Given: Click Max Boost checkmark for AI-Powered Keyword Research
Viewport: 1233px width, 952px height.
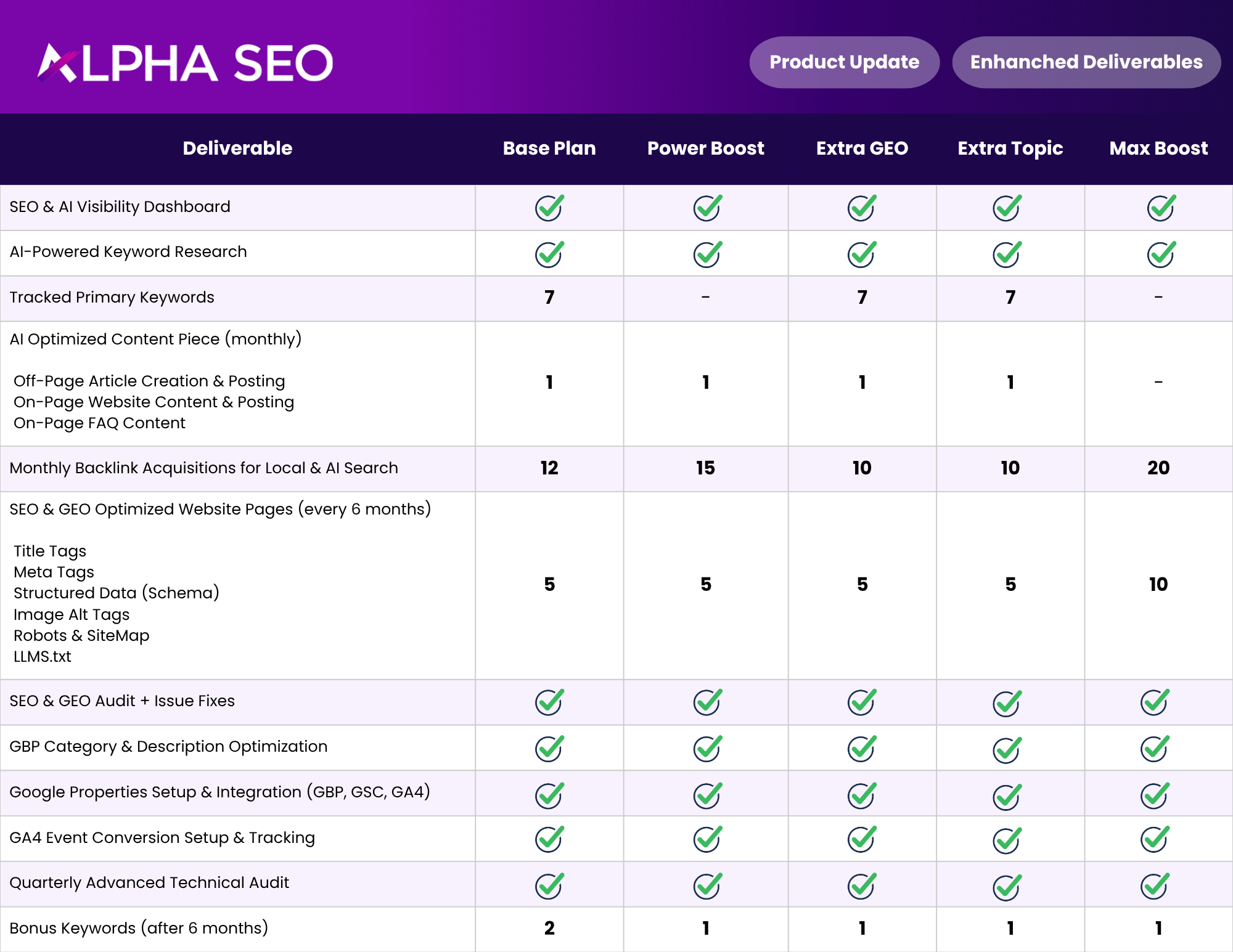Looking at the screenshot, I should click(x=1161, y=254).
